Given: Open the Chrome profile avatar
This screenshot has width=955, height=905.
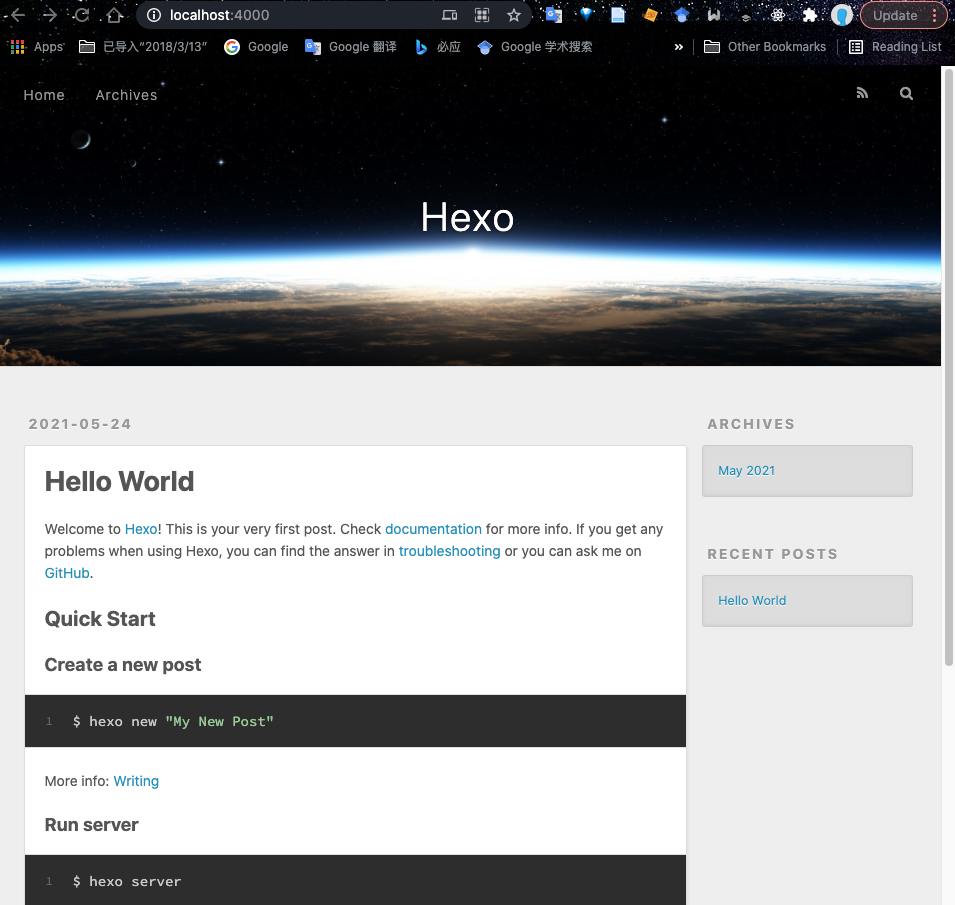Looking at the screenshot, I should [x=842, y=15].
